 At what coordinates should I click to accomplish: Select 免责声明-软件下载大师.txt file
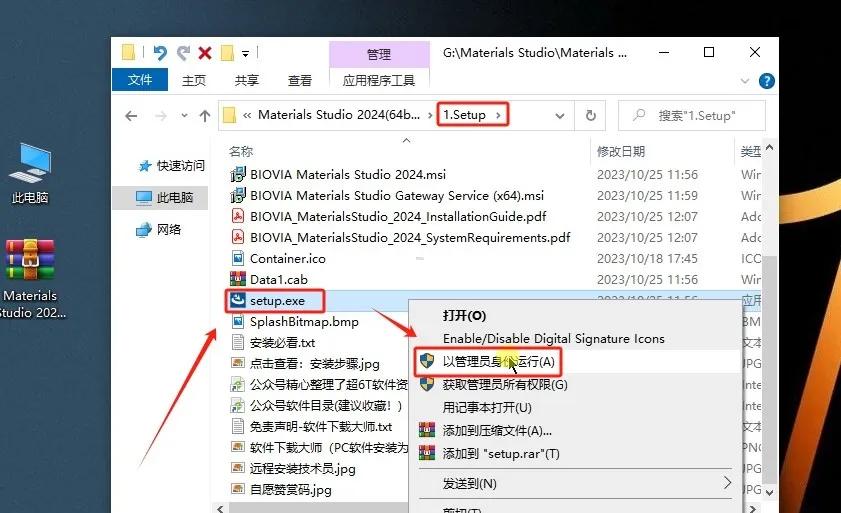tap(321, 427)
